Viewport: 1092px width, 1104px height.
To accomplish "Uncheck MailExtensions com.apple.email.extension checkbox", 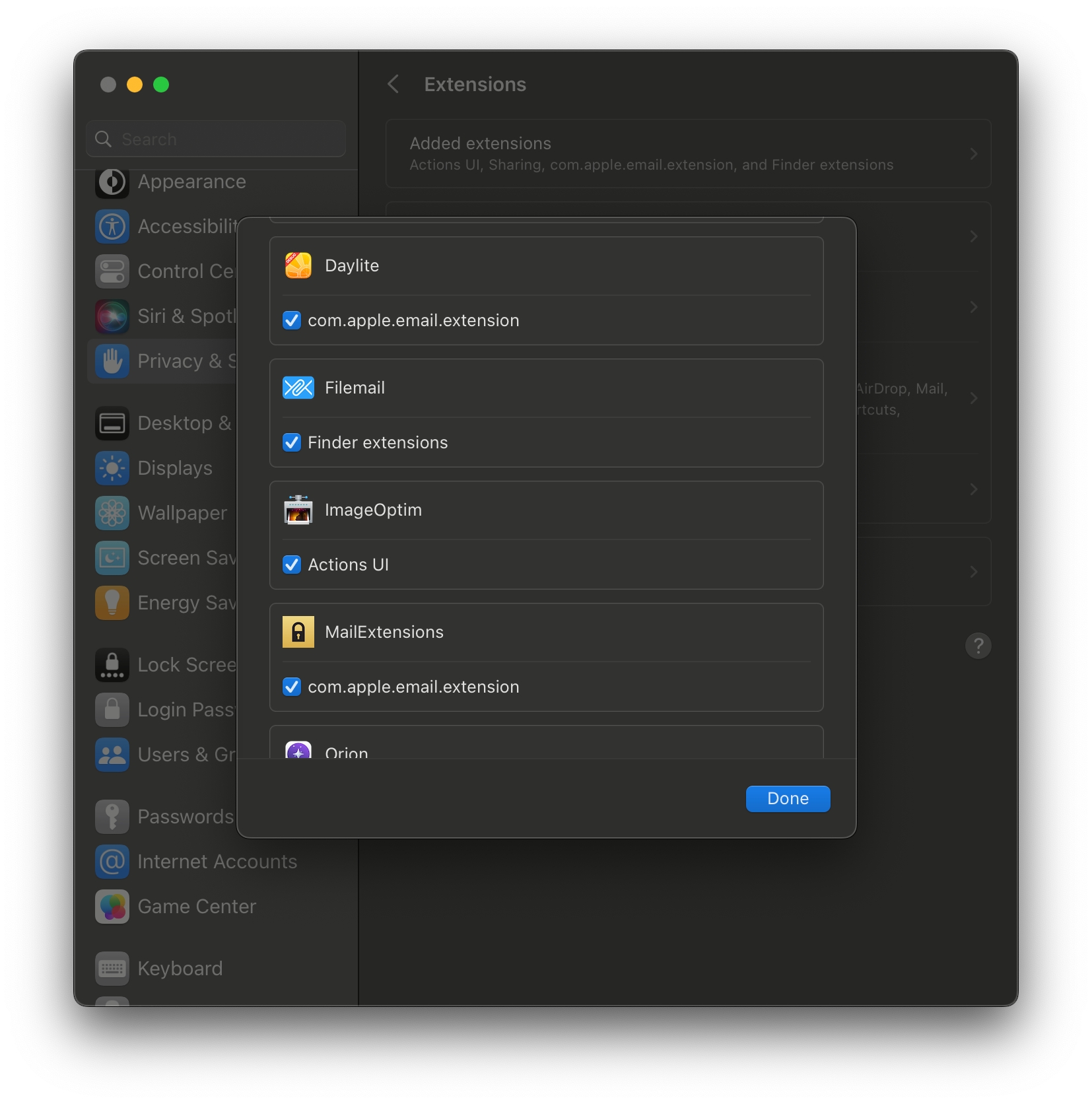I will point(292,687).
